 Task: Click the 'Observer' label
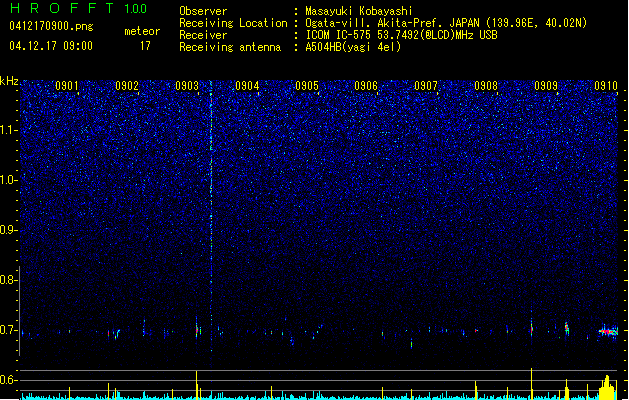point(203,11)
